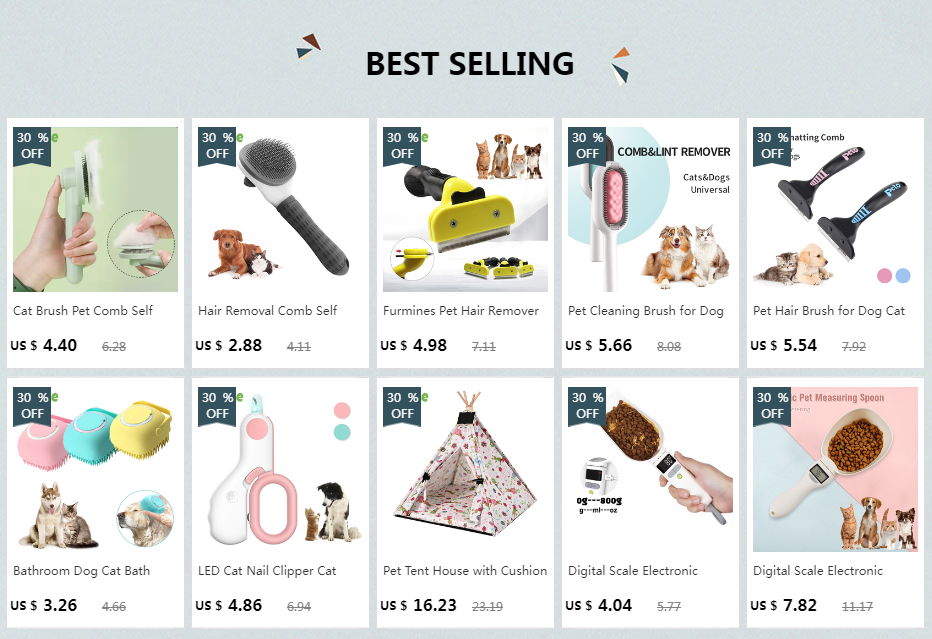Click the 30% OFF badge on Bathroom Dog Cat Bath

point(33,405)
